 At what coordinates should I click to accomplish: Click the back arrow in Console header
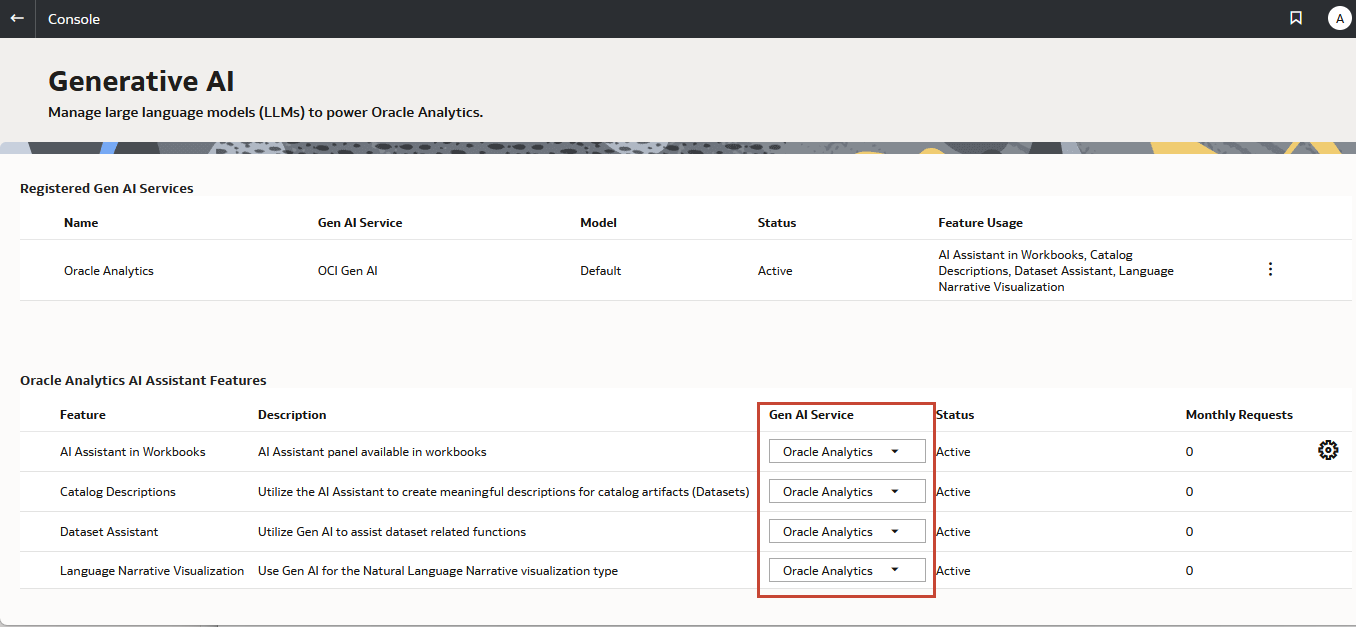(17, 18)
